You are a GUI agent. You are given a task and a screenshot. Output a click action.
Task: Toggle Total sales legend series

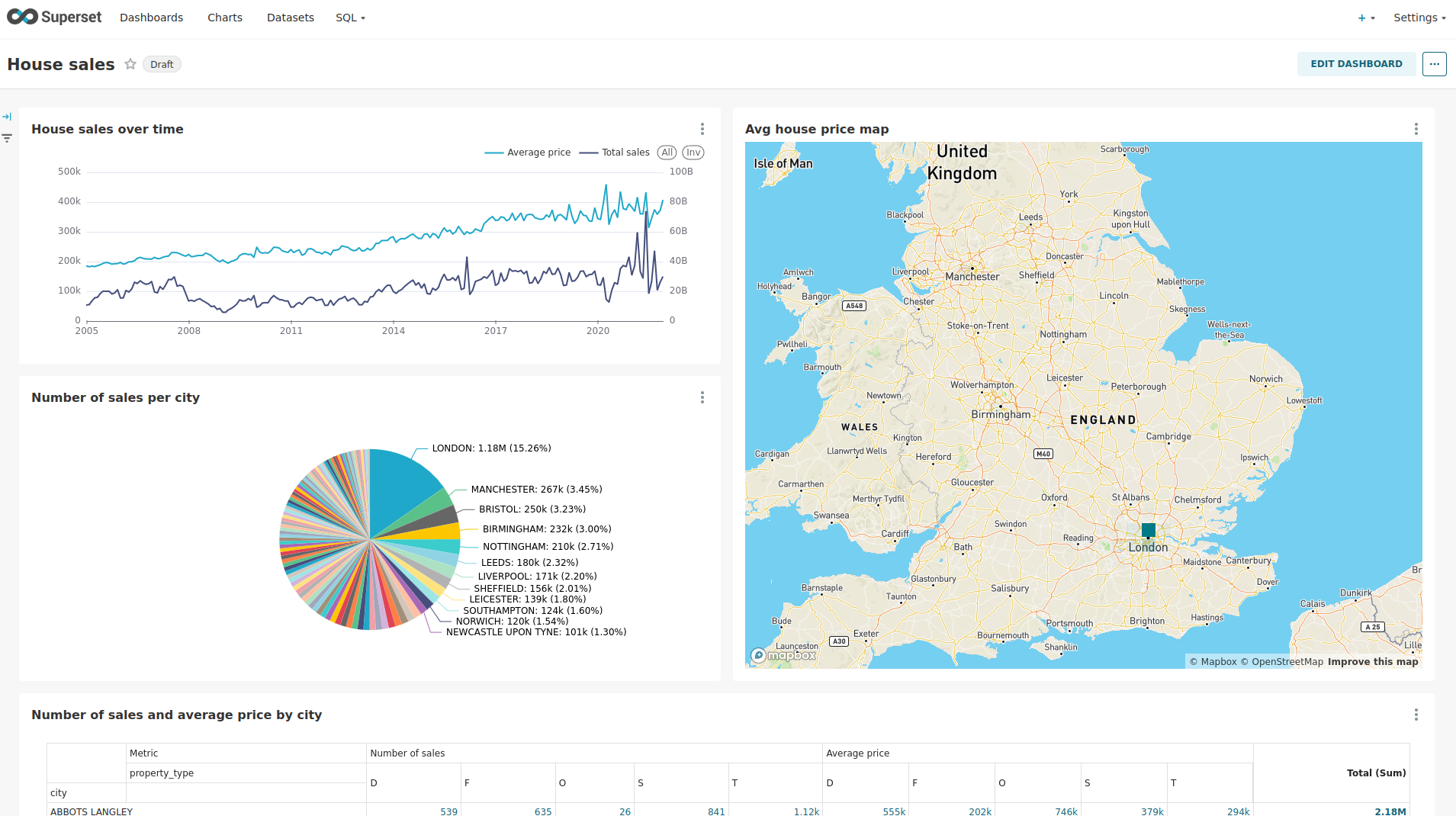point(615,153)
